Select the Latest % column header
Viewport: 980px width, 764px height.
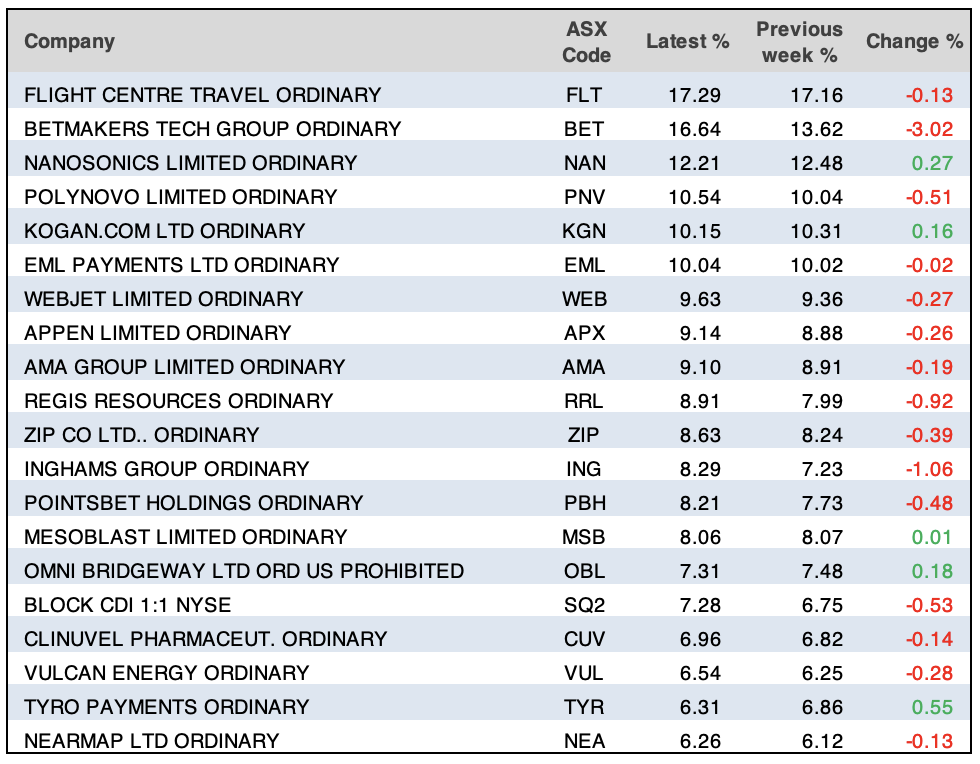coord(688,42)
